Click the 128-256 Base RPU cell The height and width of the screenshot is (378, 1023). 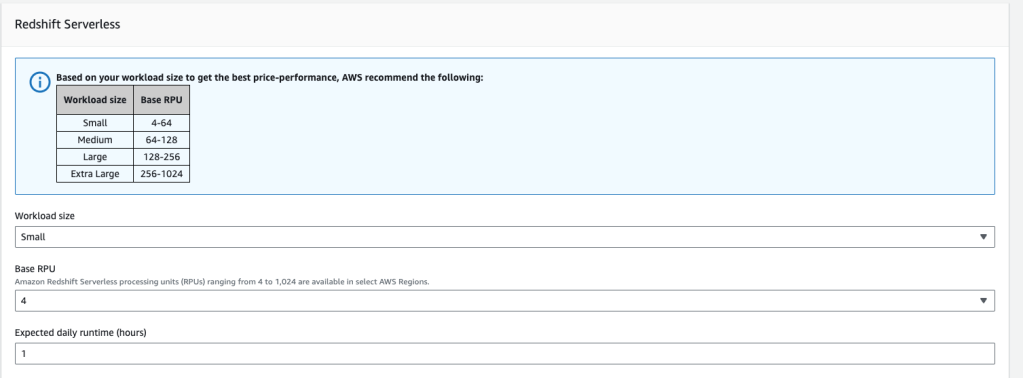pos(161,157)
